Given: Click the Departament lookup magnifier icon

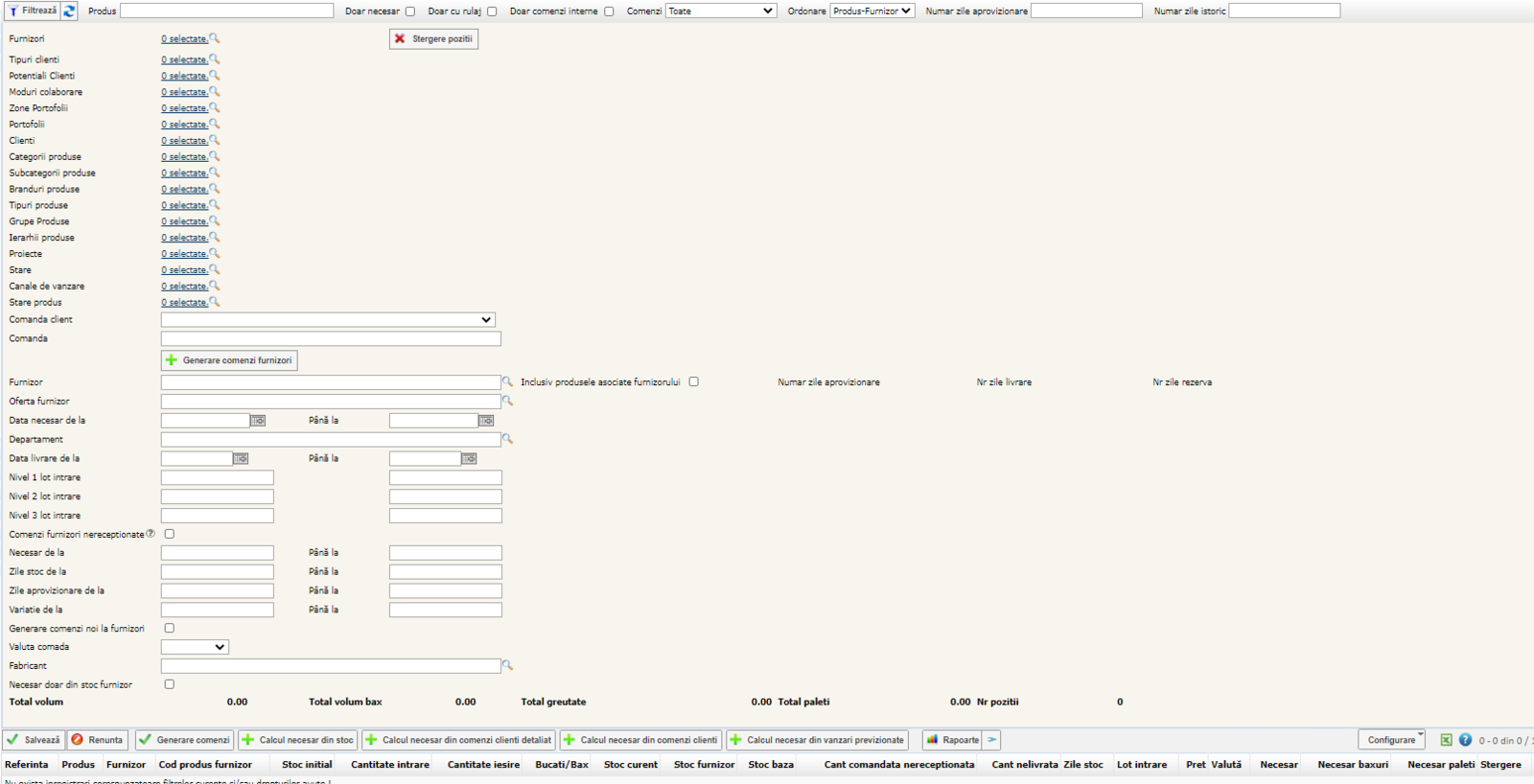Looking at the screenshot, I should click(507, 439).
